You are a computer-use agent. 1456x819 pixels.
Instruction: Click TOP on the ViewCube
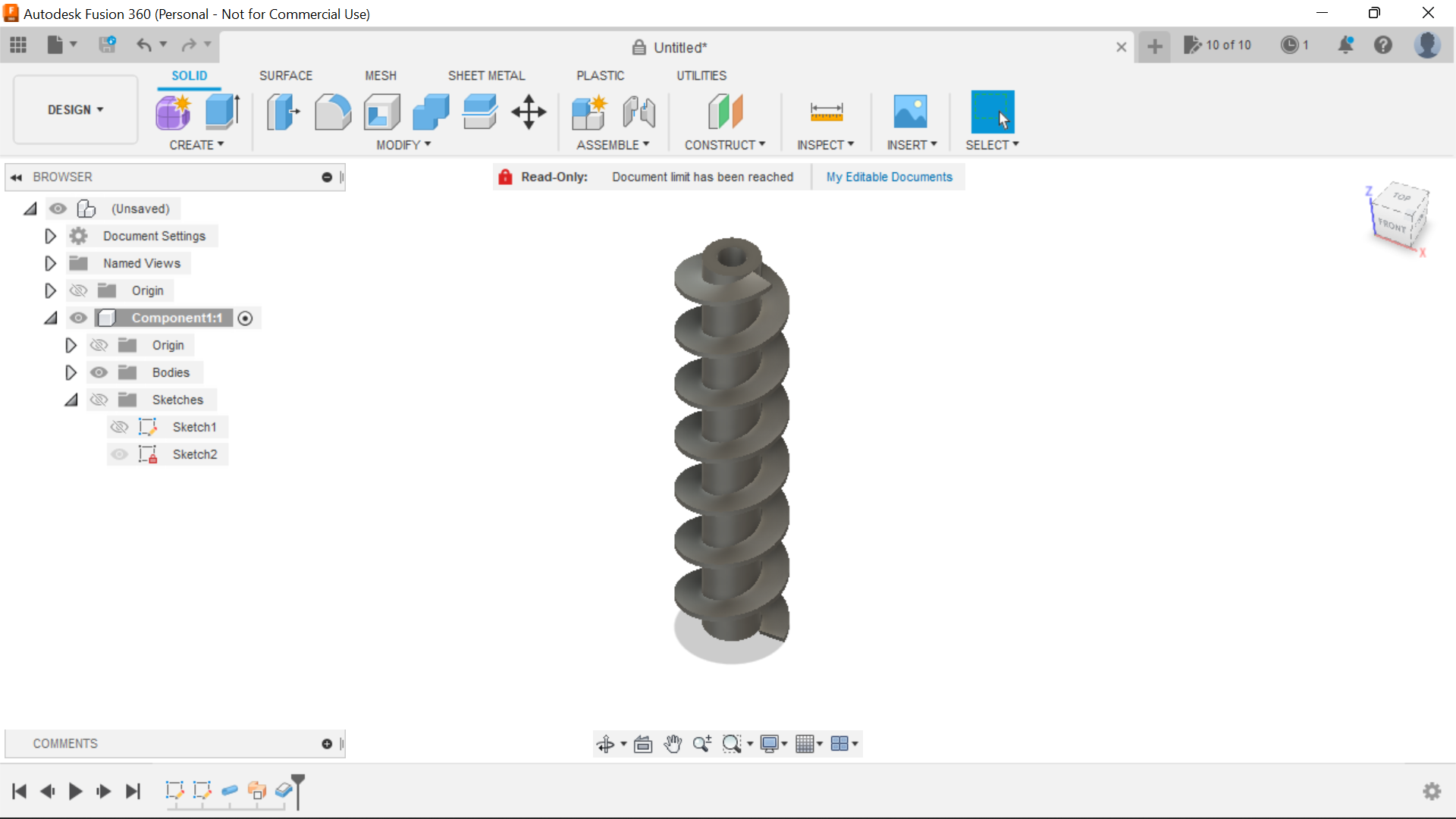point(1399,199)
